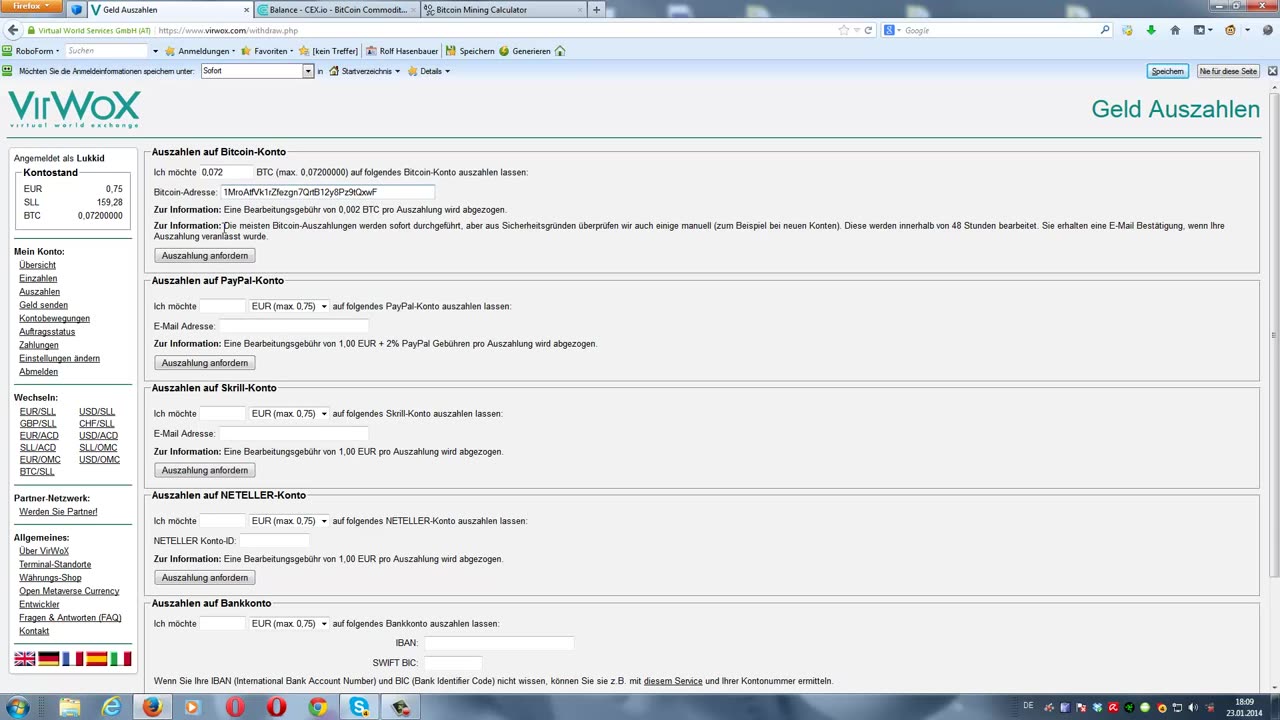1280x720 pixels.
Task: Open the Bankkonto currency dropdown
Action: point(289,624)
